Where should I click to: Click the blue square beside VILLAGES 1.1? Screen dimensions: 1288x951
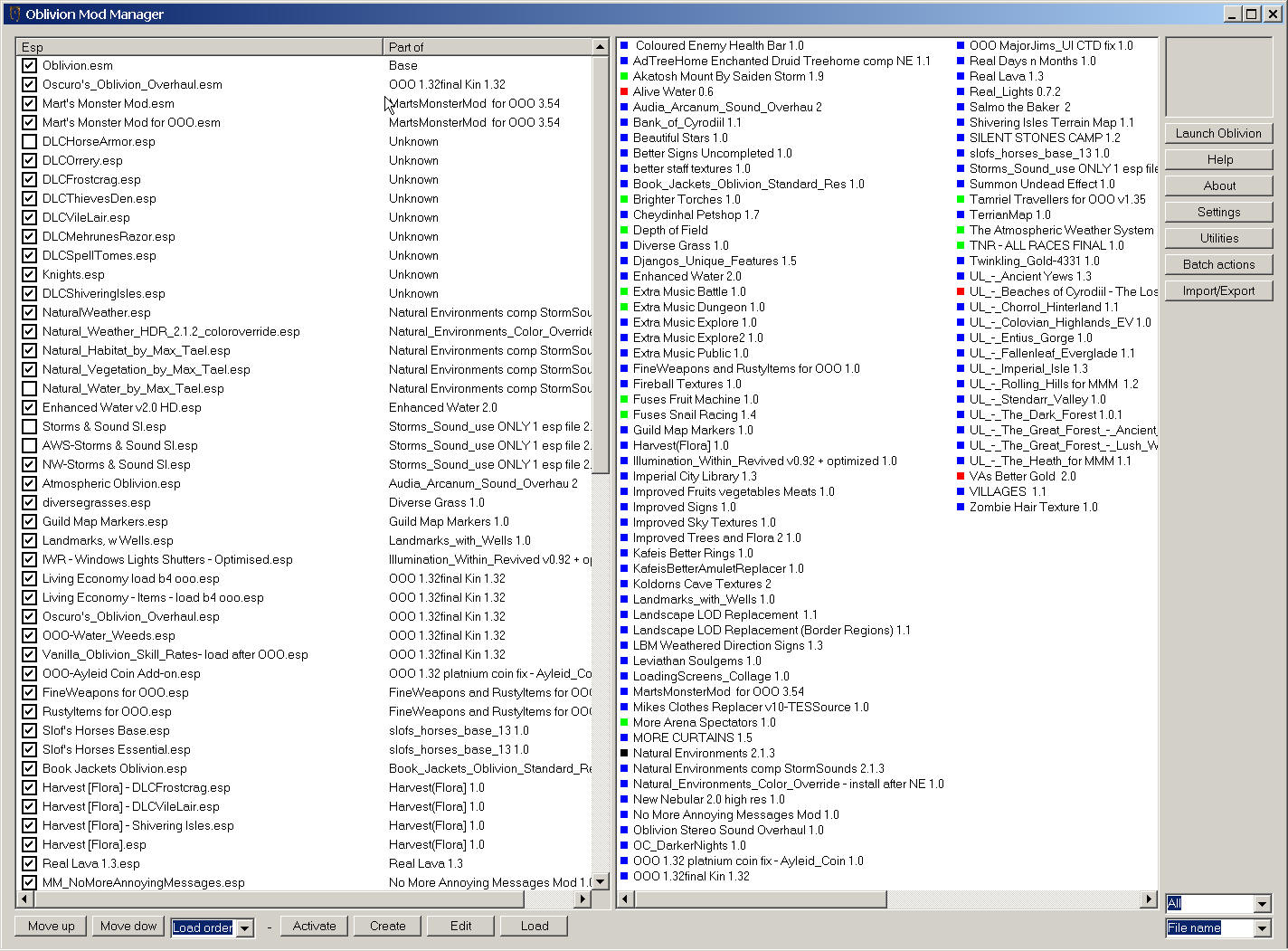click(961, 491)
